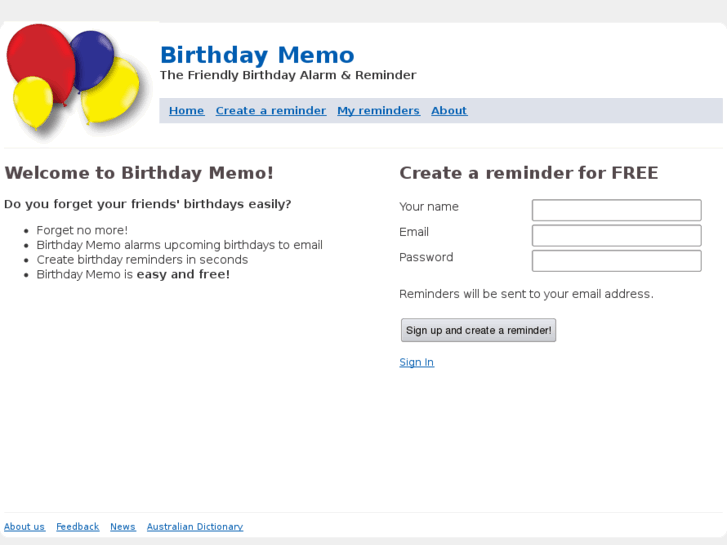Screen dimensions: 727x545
Task: Open the About navigation link
Action: pyautogui.click(x=449, y=111)
